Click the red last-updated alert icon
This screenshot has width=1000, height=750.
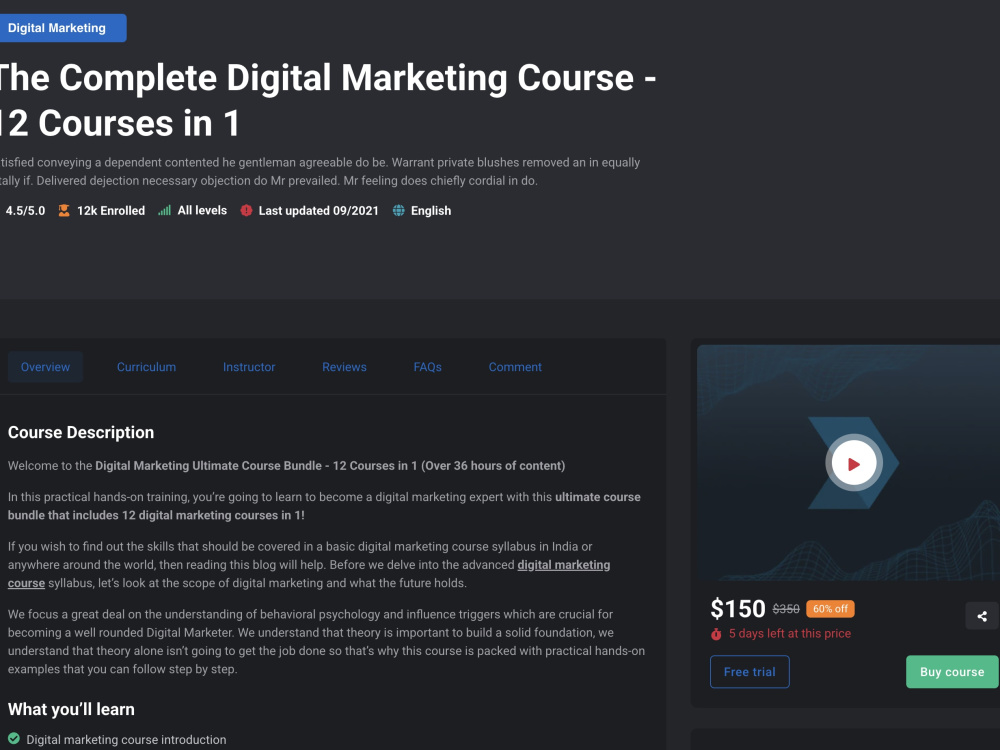pyautogui.click(x=246, y=210)
